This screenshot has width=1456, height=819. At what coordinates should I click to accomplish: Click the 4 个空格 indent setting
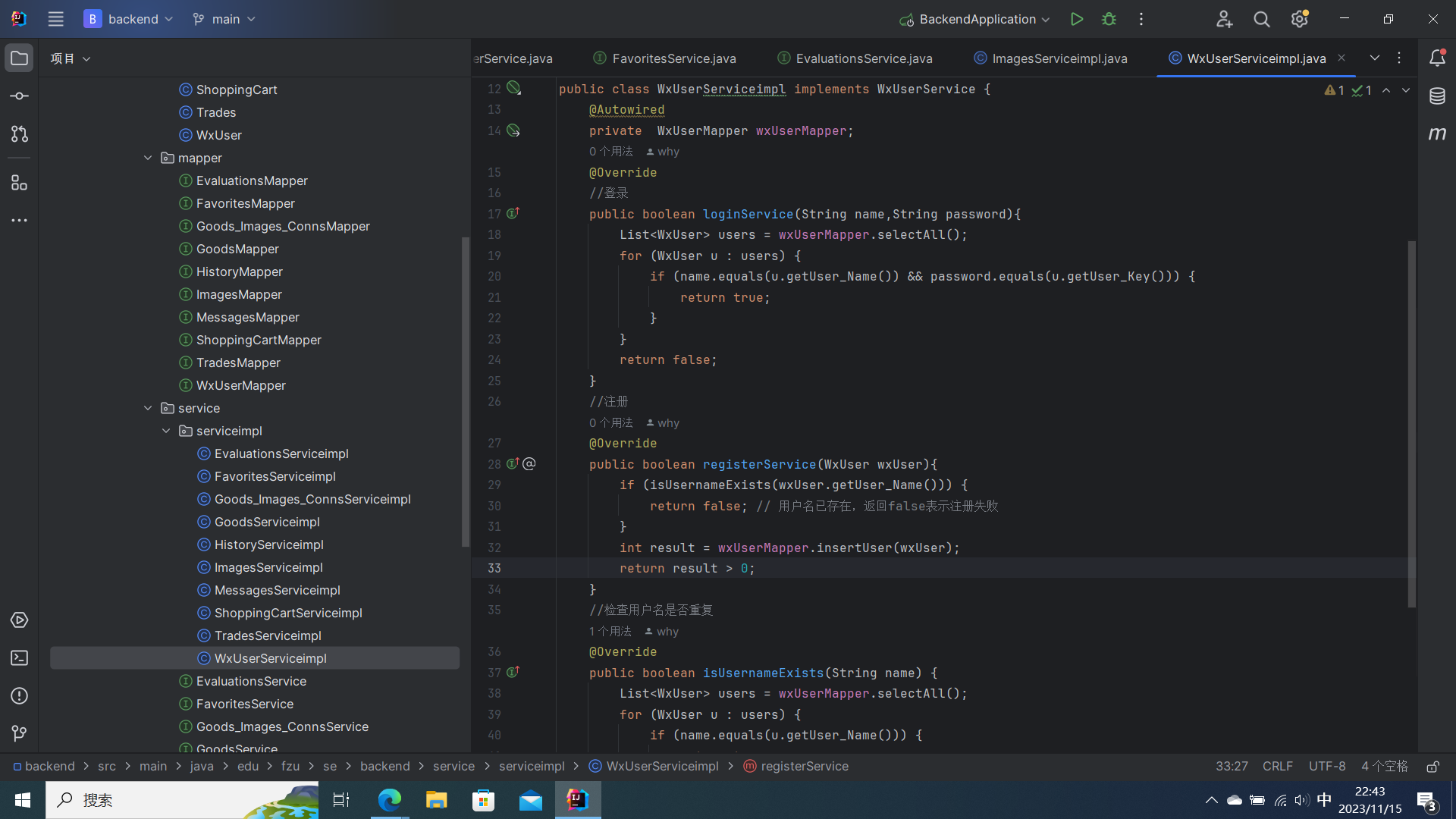1385,767
